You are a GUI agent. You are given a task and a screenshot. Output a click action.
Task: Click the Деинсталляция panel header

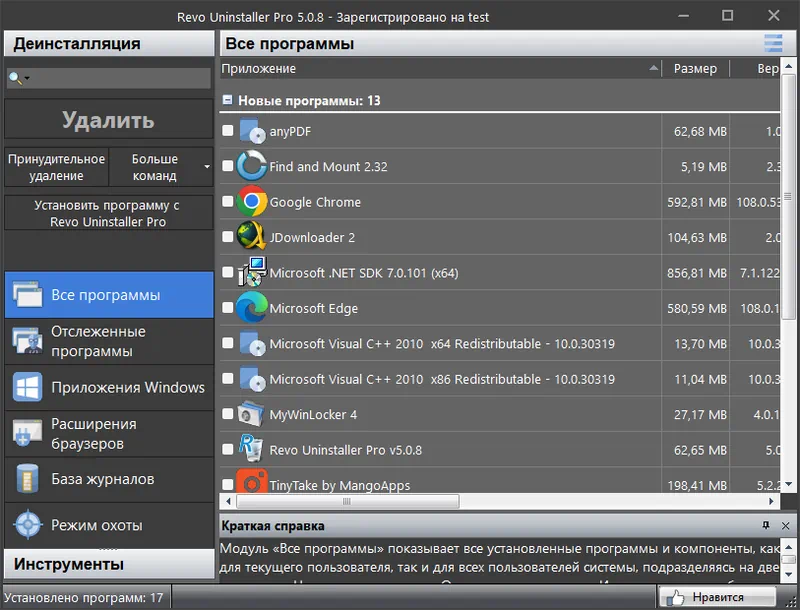(109, 44)
